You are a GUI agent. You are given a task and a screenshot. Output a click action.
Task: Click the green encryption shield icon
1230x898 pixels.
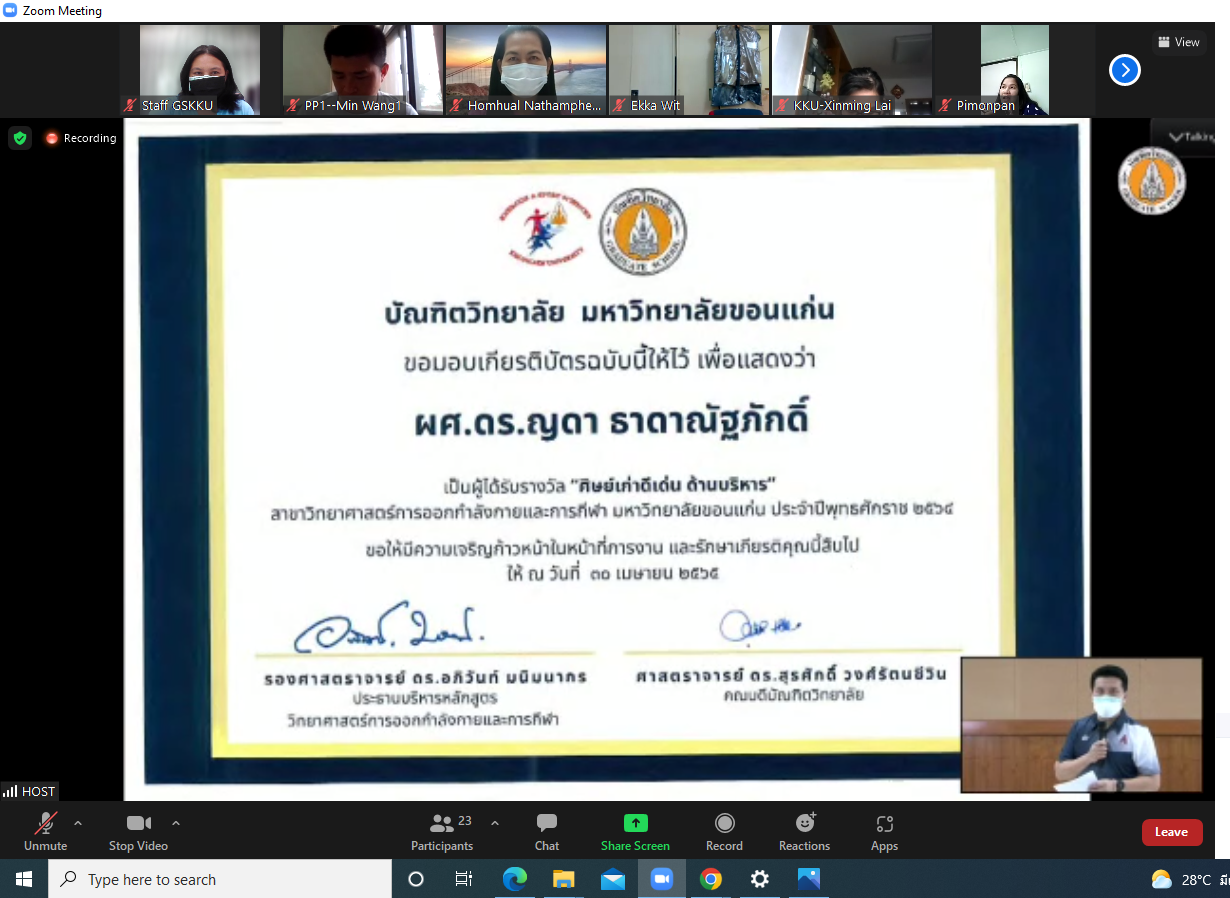pos(20,138)
